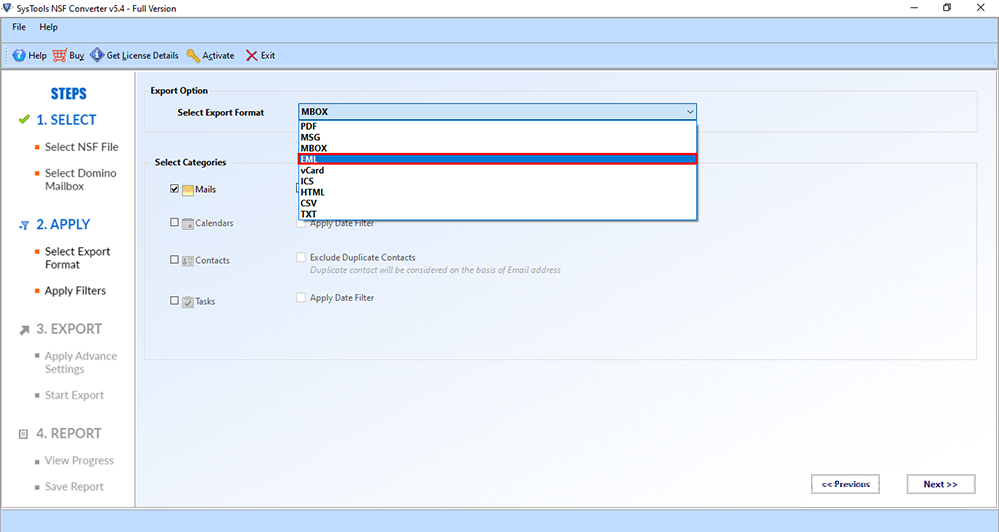999x532 pixels.
Task: Choose TXT from the format list
Action: [498, 214]
